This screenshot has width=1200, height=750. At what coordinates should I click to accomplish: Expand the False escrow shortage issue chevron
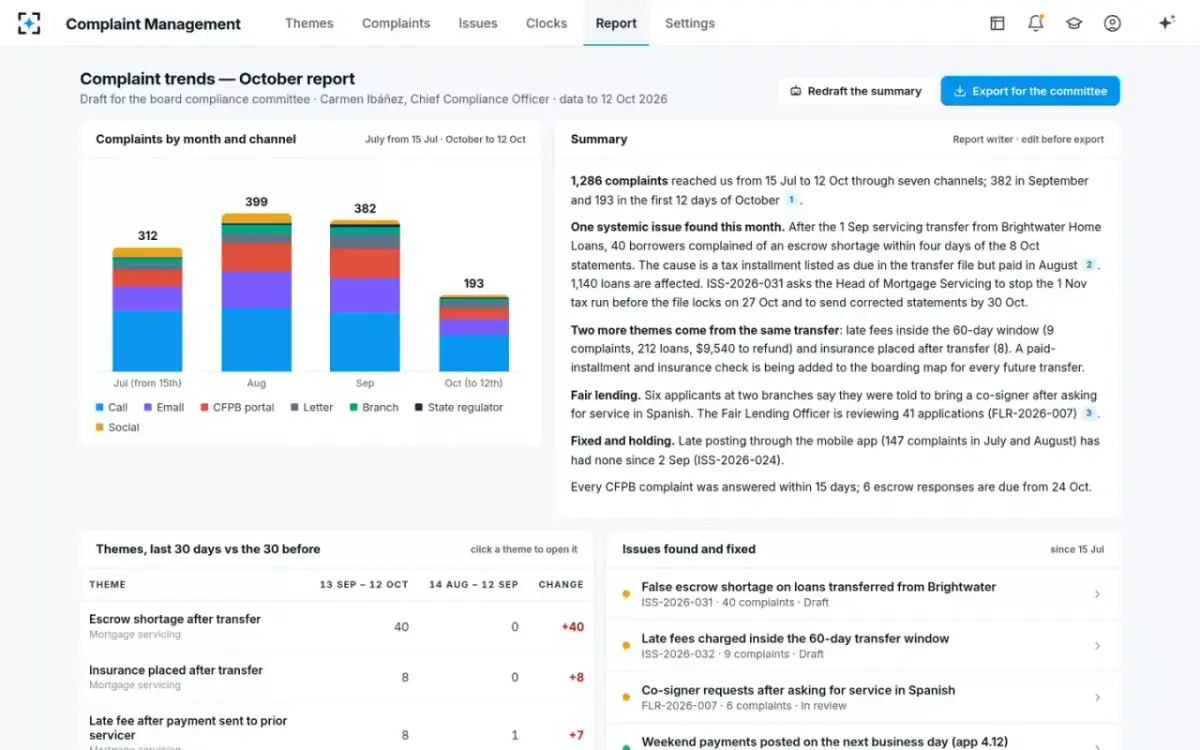1097,594
